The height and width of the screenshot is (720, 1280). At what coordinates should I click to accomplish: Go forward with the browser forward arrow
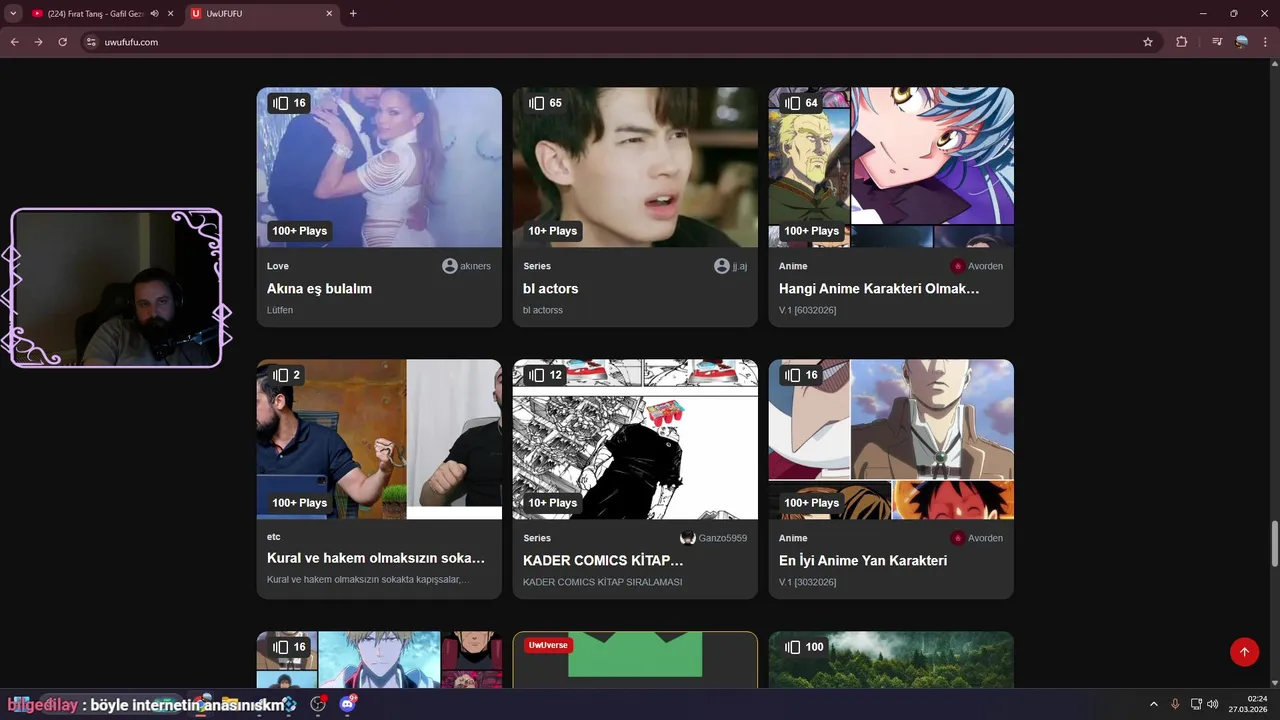click(38, 42)
